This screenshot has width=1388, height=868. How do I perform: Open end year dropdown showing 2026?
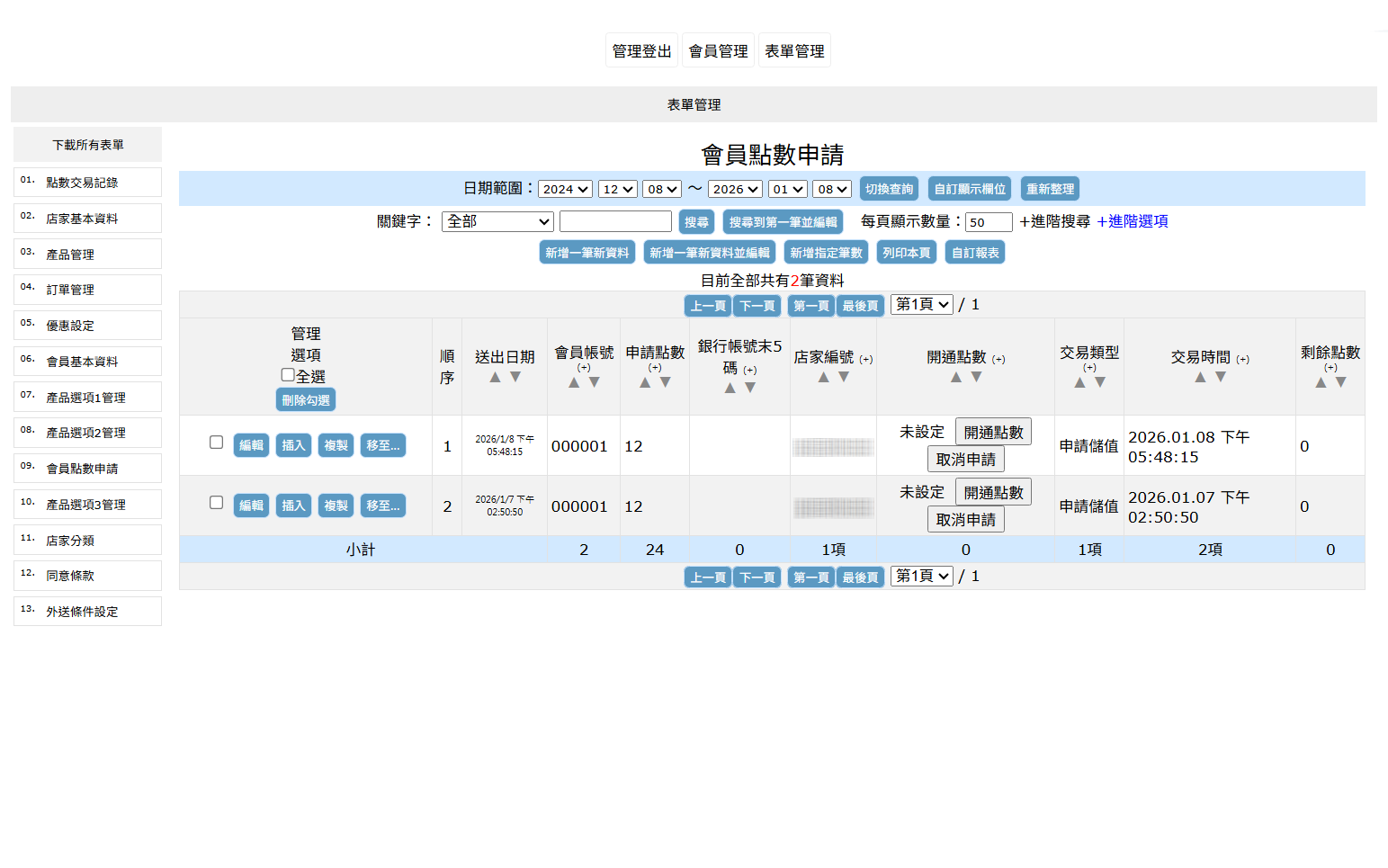coord(735,189)
